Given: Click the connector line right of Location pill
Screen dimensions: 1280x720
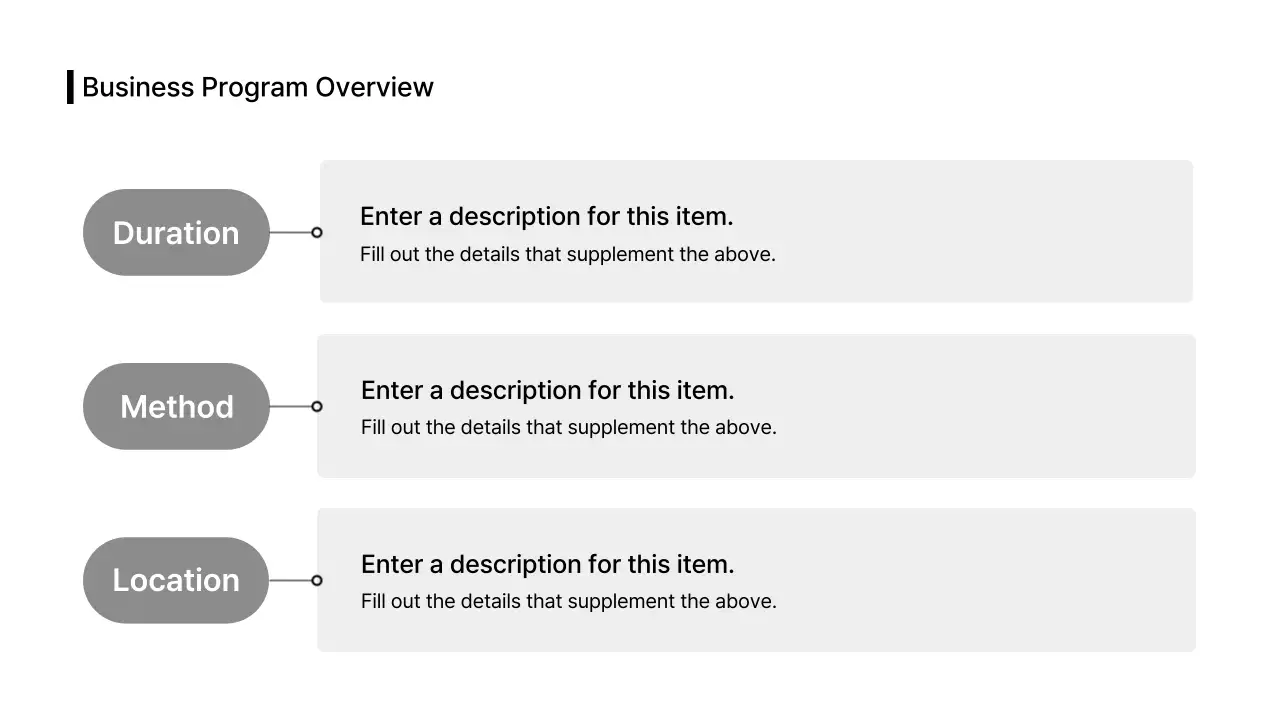Looking at the screenshot, I should pos(290,580).
